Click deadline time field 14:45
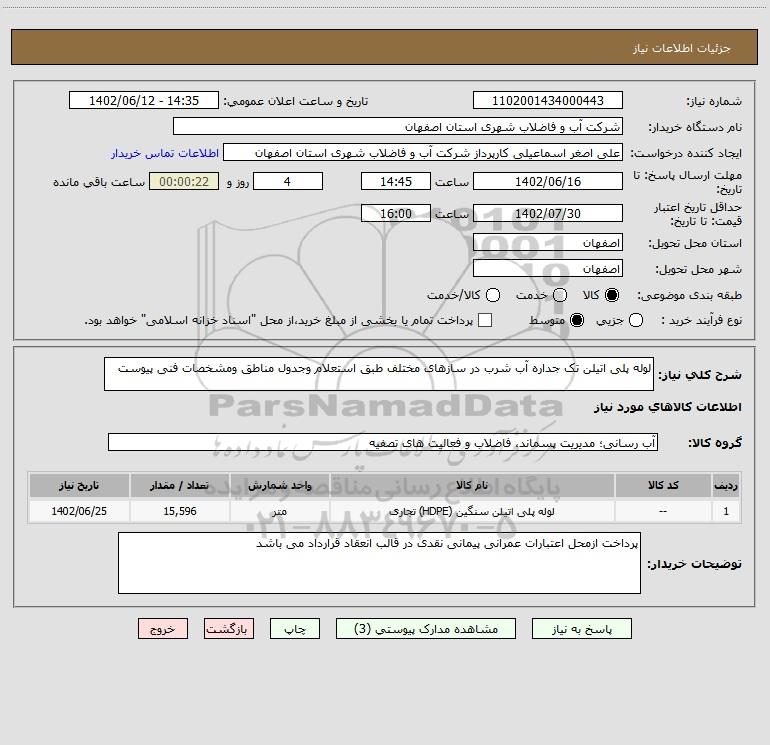This screenshot has height=745, width=770. point(396,181)
